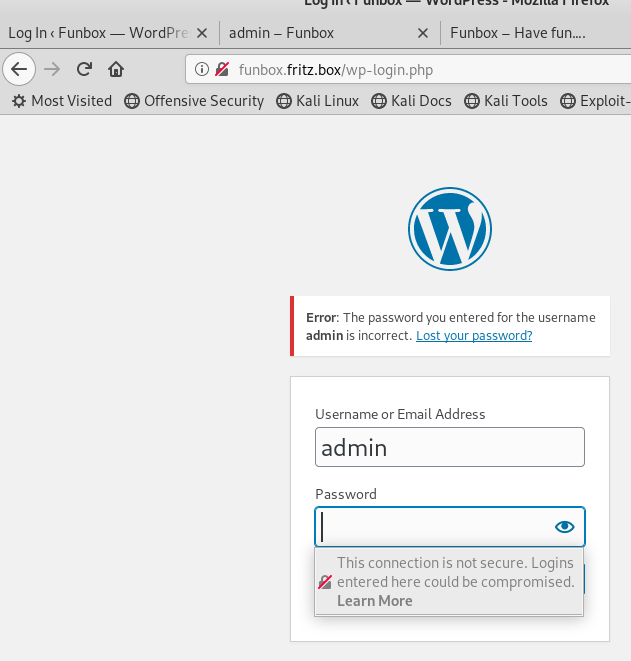Reload the wp-login page
This screenshot has width=631, height=661.
coord(84,69)
